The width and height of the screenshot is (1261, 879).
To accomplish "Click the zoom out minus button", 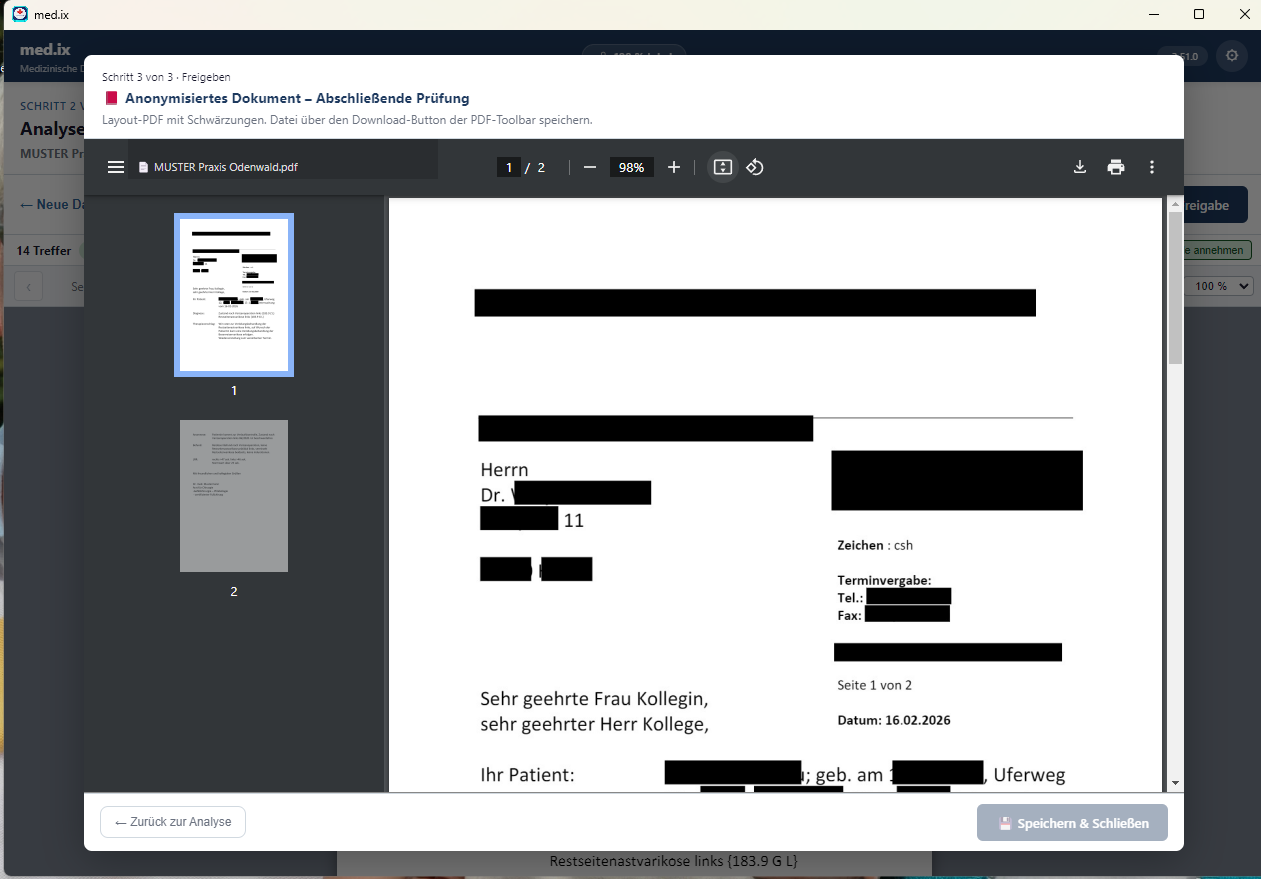I will click(590, 167).
